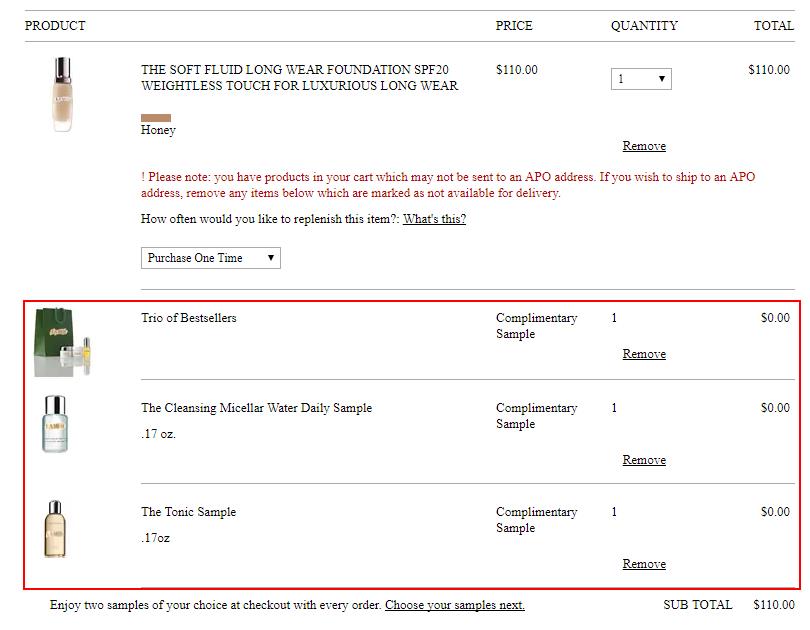The image size is (810, 630).
Task: Open the quantity dropdown for foundation
Action: pyautogui.click(x=641, y=79)
